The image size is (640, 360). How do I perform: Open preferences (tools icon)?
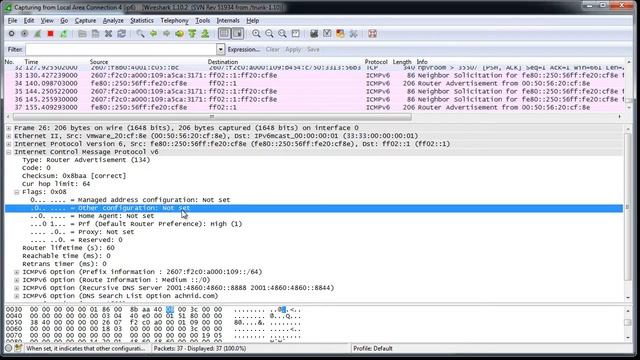[353, 34]
